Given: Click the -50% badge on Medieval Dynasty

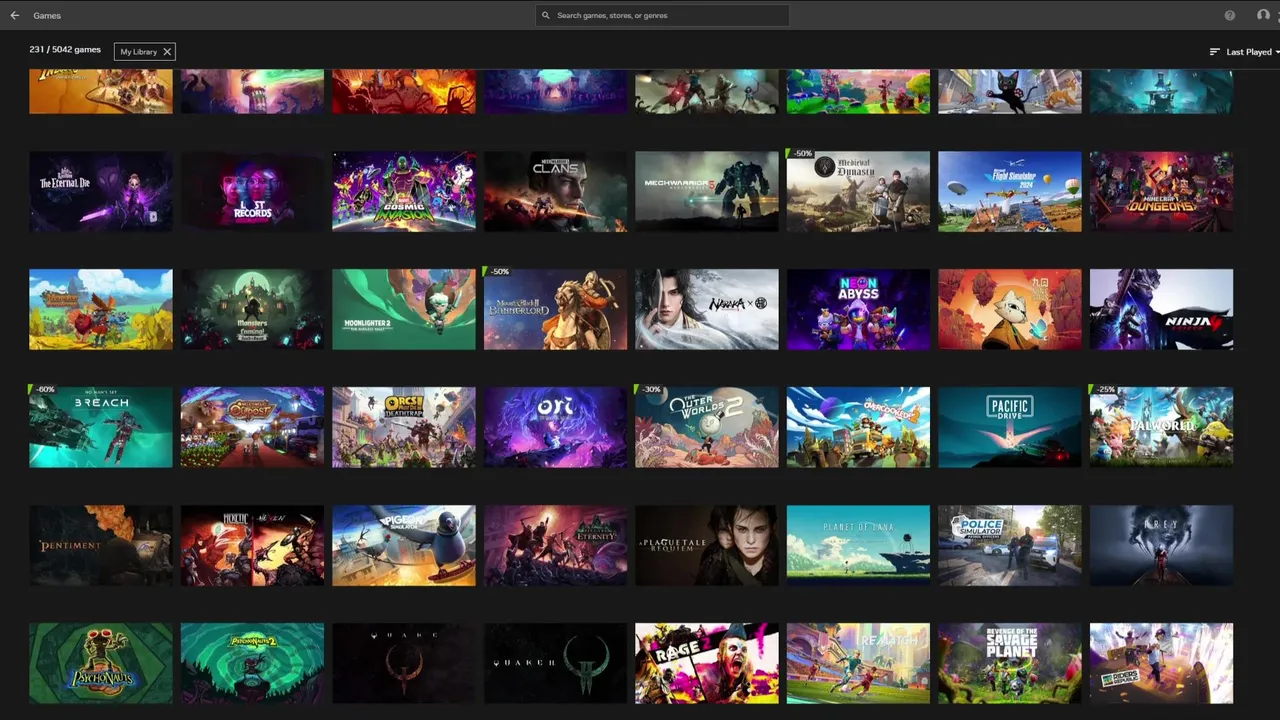Looking at the screenshot, I should tap(801, 154).
